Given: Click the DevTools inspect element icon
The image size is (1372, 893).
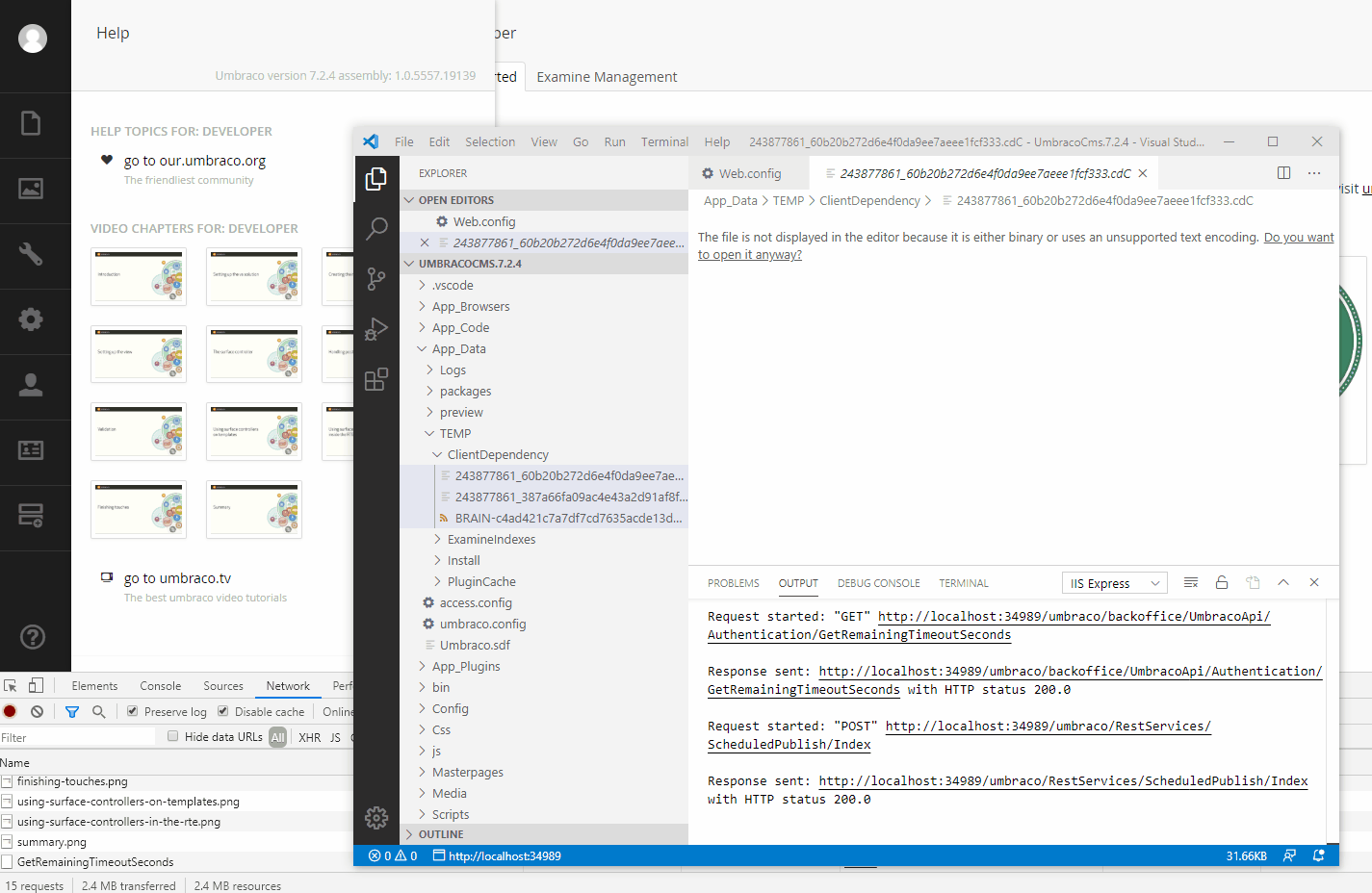Looking at the screenshot, I should coord(11,686).
